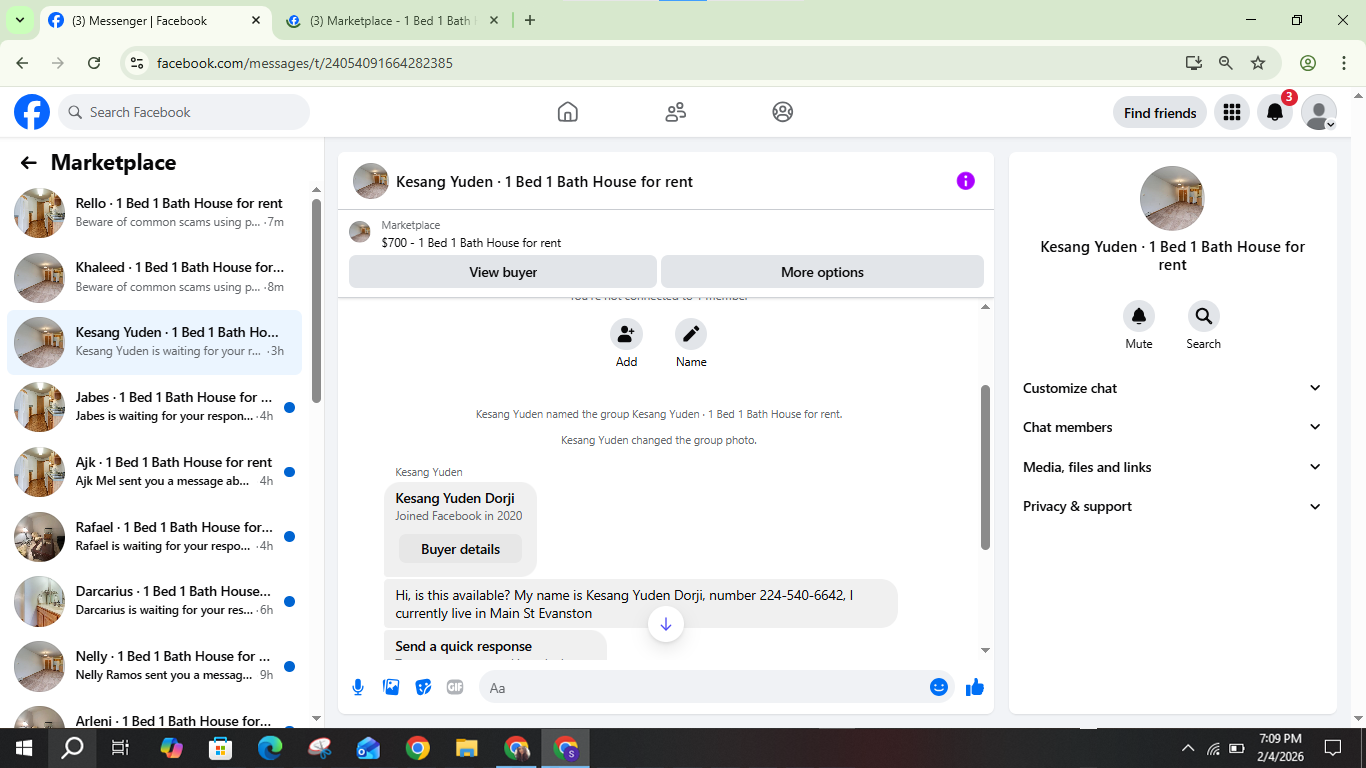Open Chrome zoom magnifier icon
The image size is (1366, 768).
(1226, 62)
